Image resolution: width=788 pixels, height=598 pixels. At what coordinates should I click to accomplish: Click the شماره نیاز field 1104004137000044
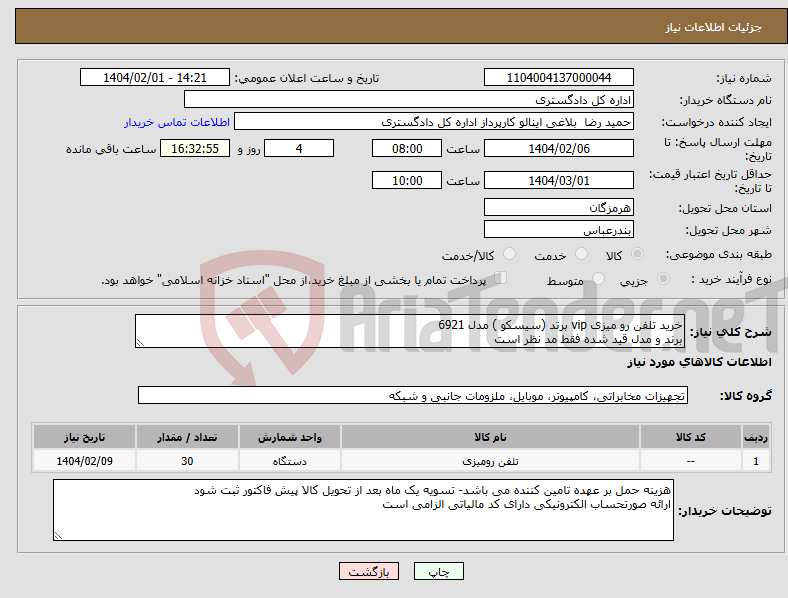pos(558,77)
